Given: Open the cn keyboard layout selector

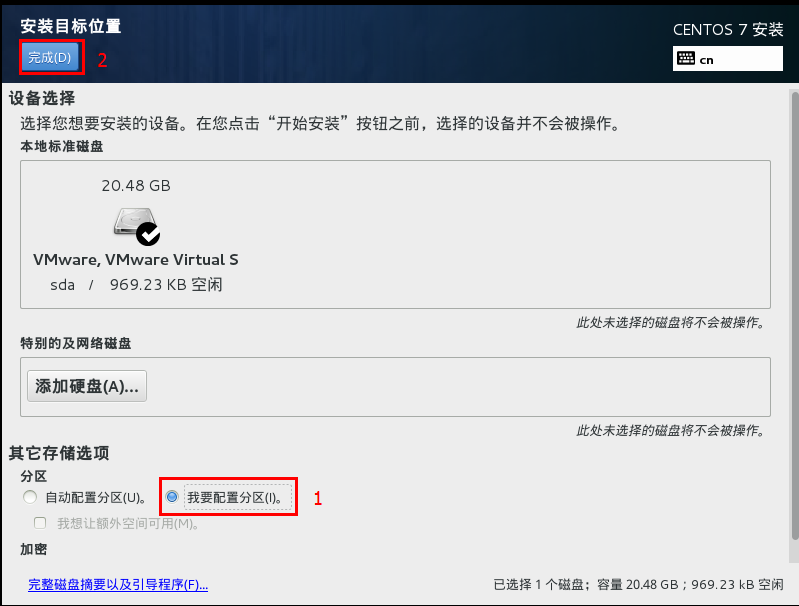Looking at the screenshot, I should [728, 59].
